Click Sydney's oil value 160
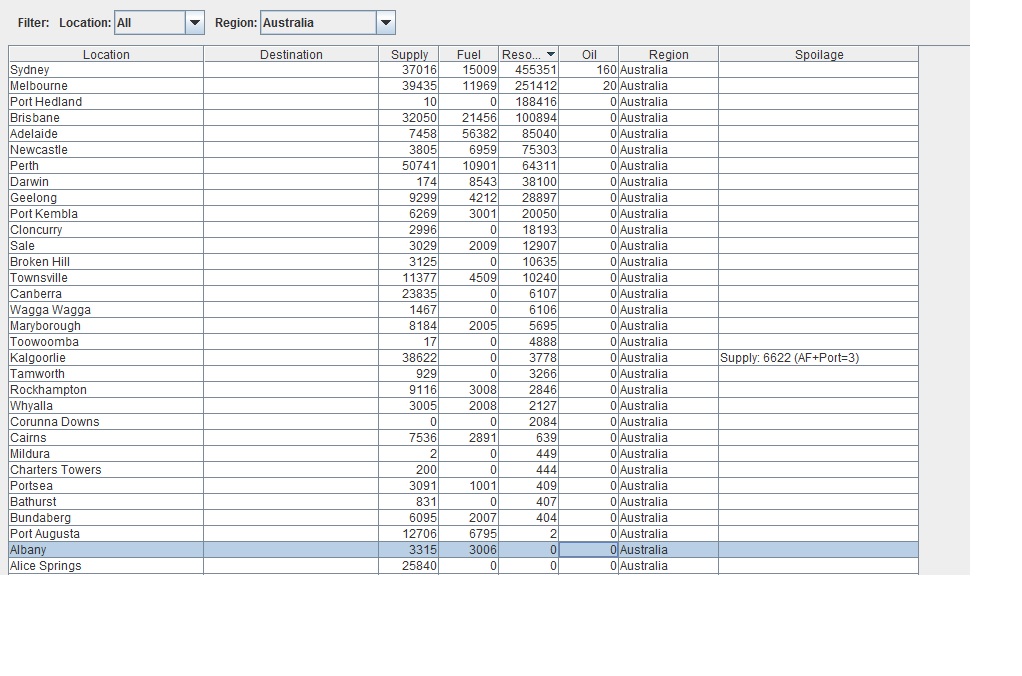The width and height of the screenshot is (1022, 676). pos(606,70)
